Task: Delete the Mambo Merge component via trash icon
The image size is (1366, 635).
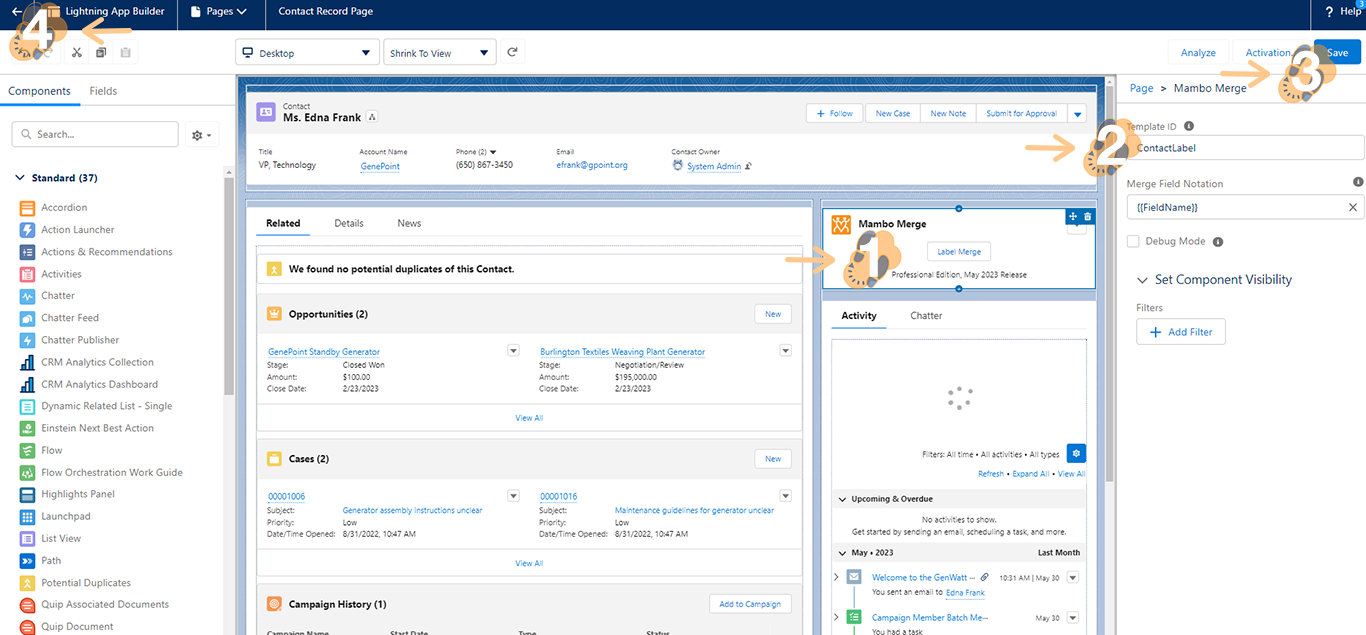Action: (1088, 216)
